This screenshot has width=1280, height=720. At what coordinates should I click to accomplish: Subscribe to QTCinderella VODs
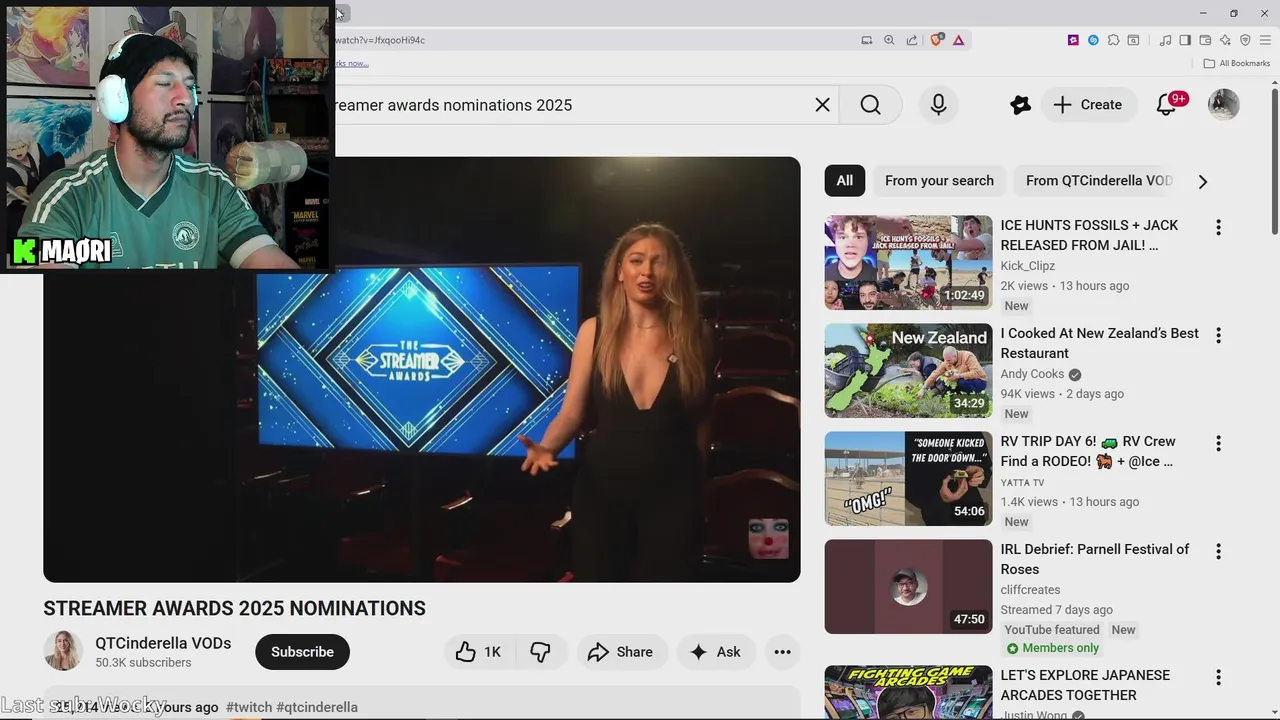coord(302,652)
